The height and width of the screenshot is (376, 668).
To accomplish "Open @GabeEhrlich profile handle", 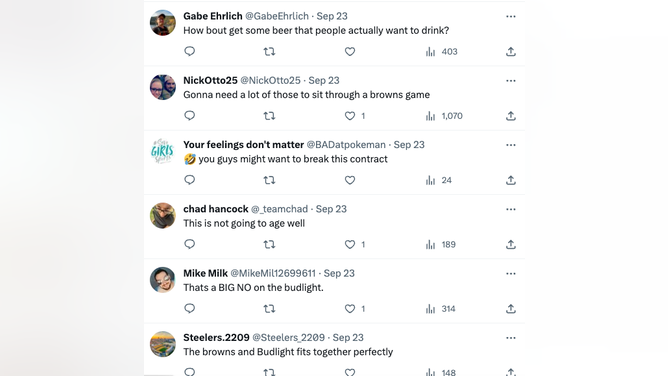I will [277, 16].
